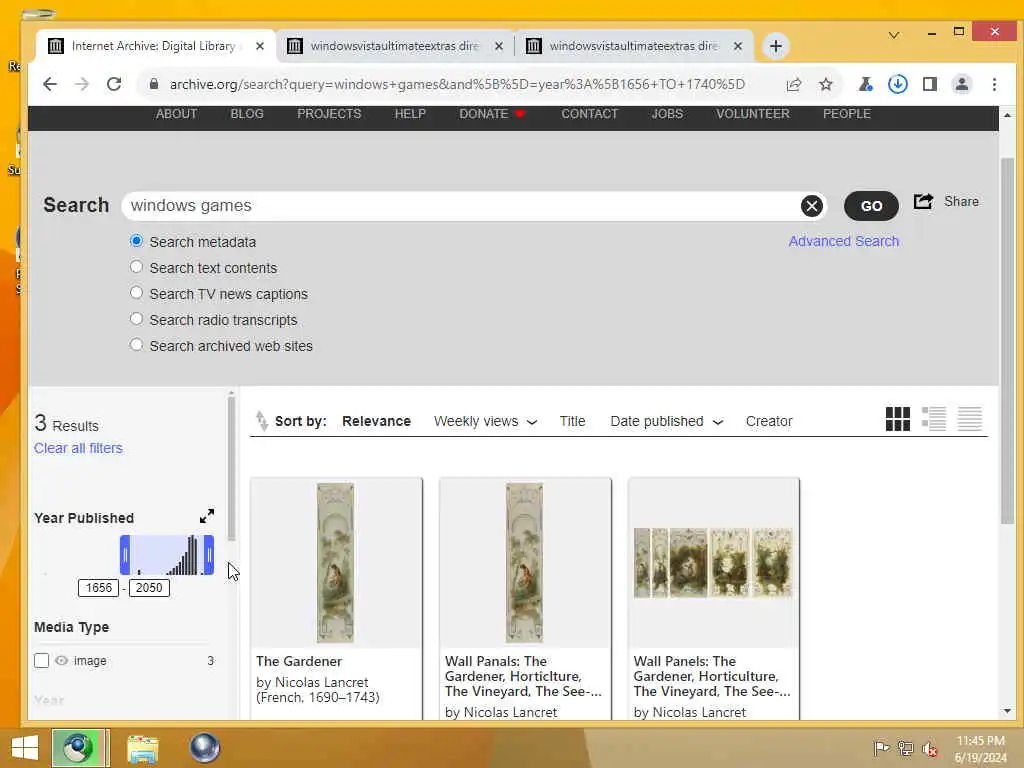Open the Chrome profile menu
This screenshot has width=1024, height=768.
click(962, 84)
